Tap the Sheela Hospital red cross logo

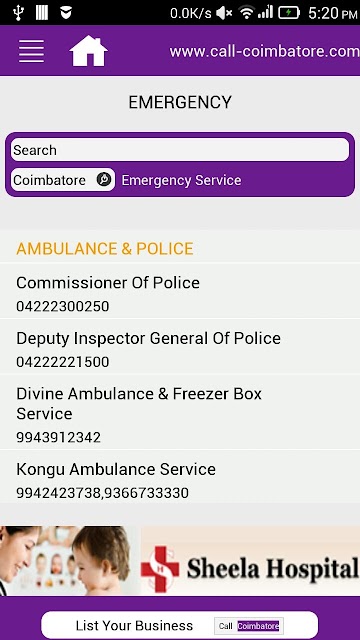[x=160, y=569]
